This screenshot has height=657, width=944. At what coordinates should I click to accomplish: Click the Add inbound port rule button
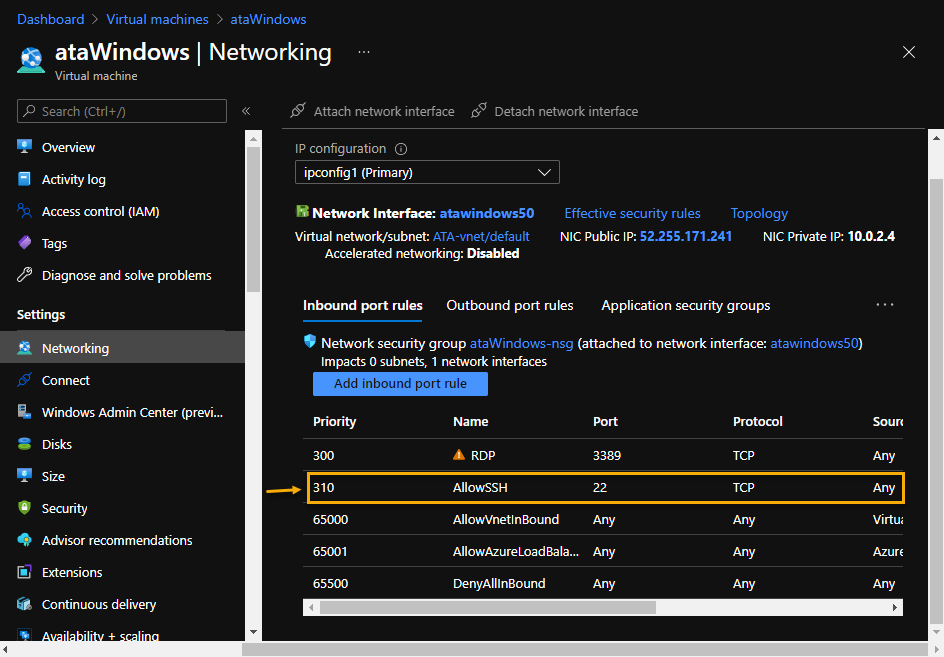point(400,384)
